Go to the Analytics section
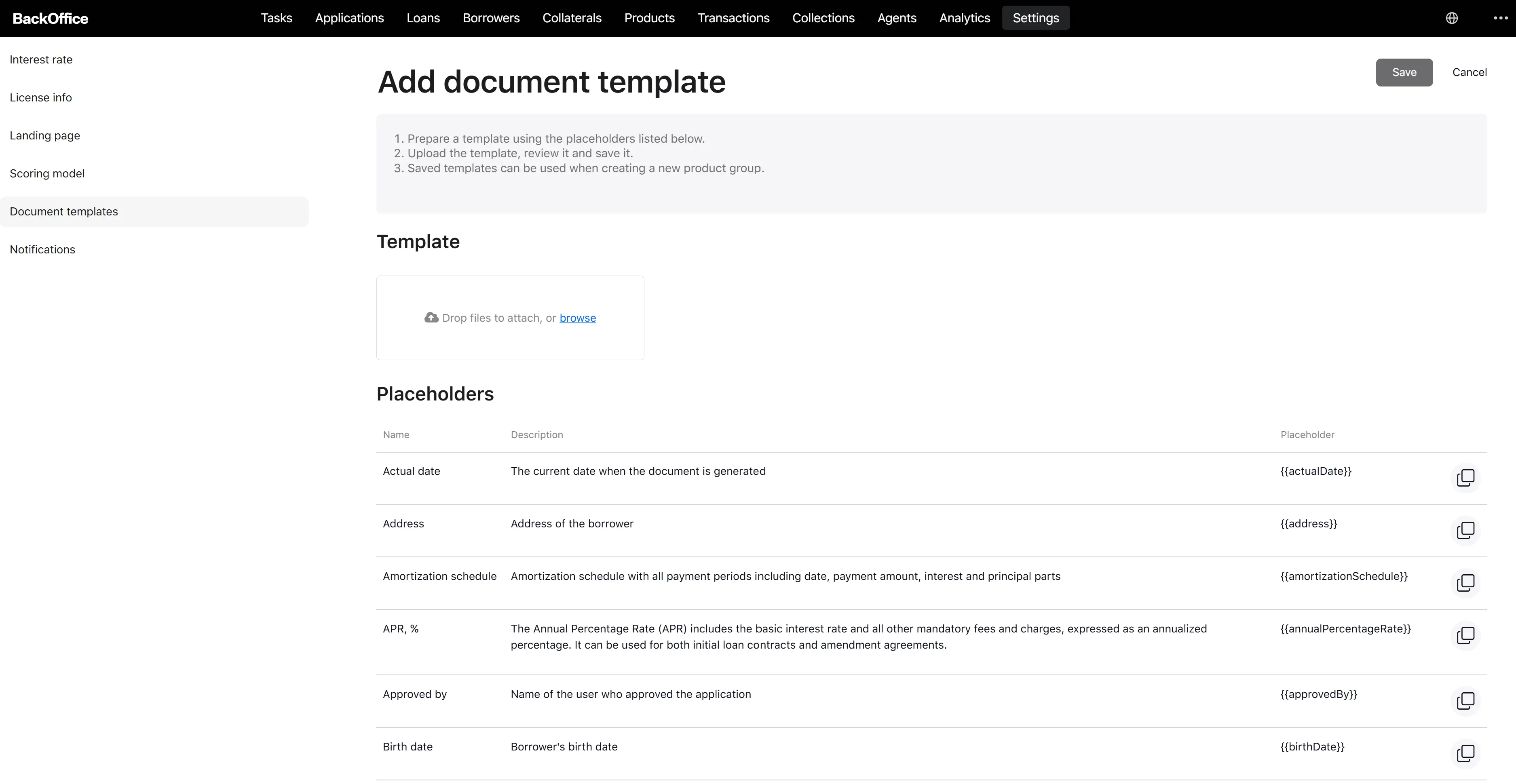Screen dimensions: 1516x784 point(965,18)
